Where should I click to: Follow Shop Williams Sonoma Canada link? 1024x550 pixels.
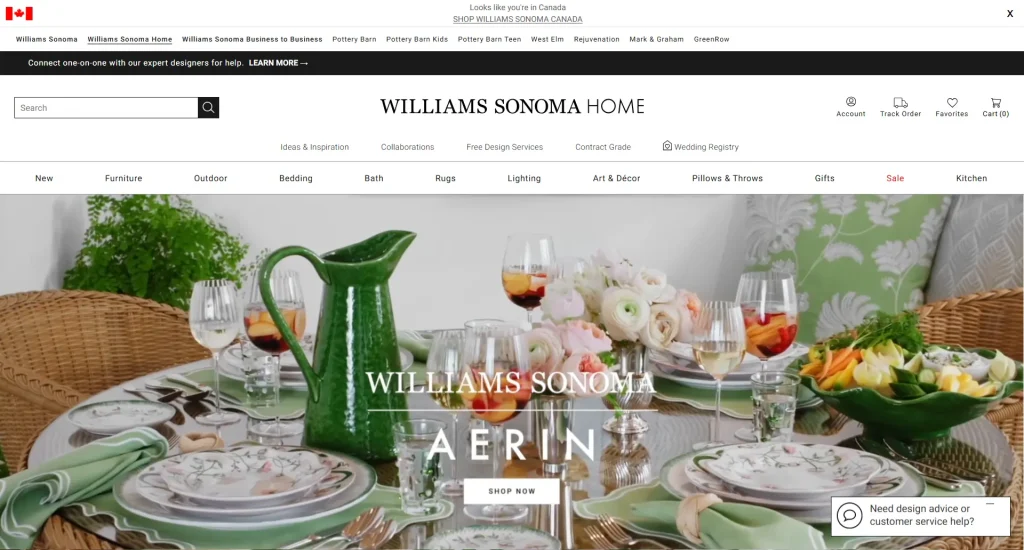pyautogui.click(x=517, y=19)
